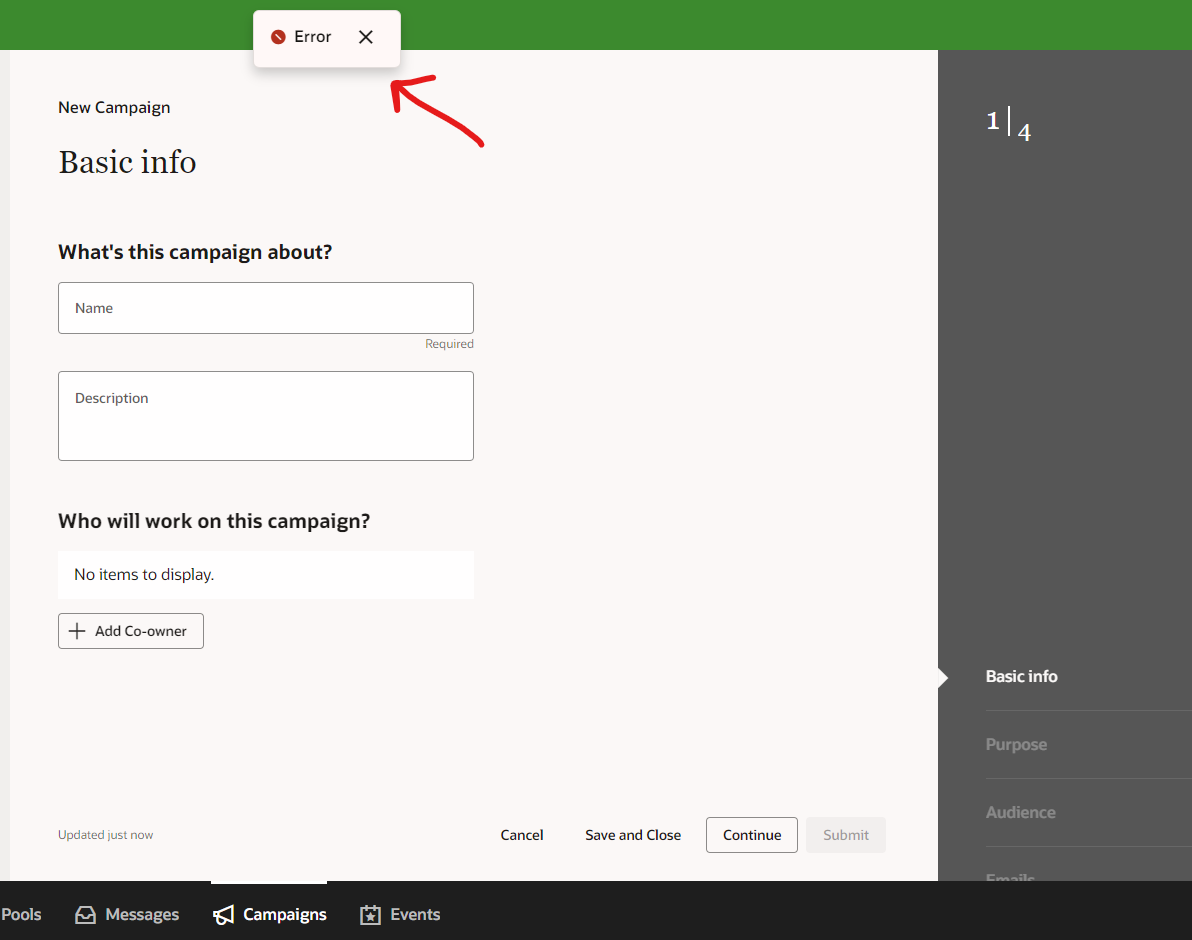Cancel the new campaign

coord(522,835)
